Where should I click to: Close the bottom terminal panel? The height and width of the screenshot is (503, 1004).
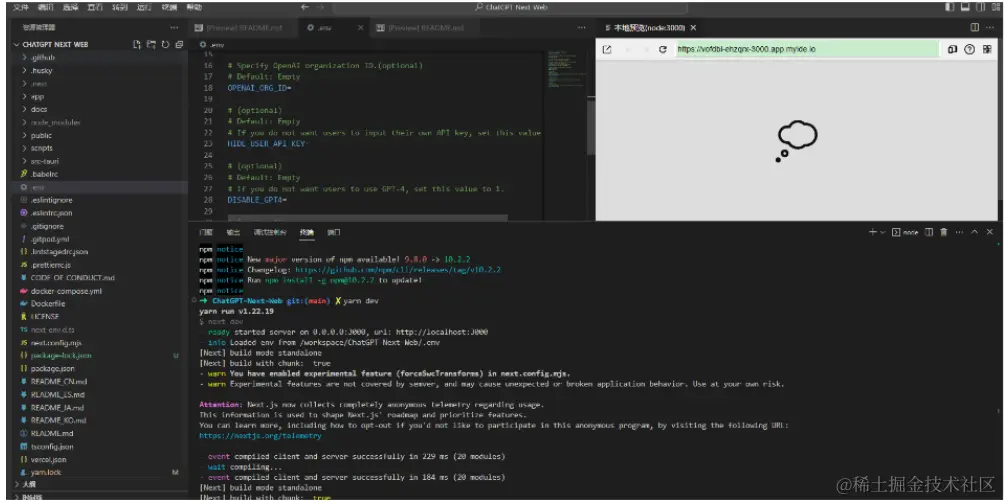coord(990,232)
